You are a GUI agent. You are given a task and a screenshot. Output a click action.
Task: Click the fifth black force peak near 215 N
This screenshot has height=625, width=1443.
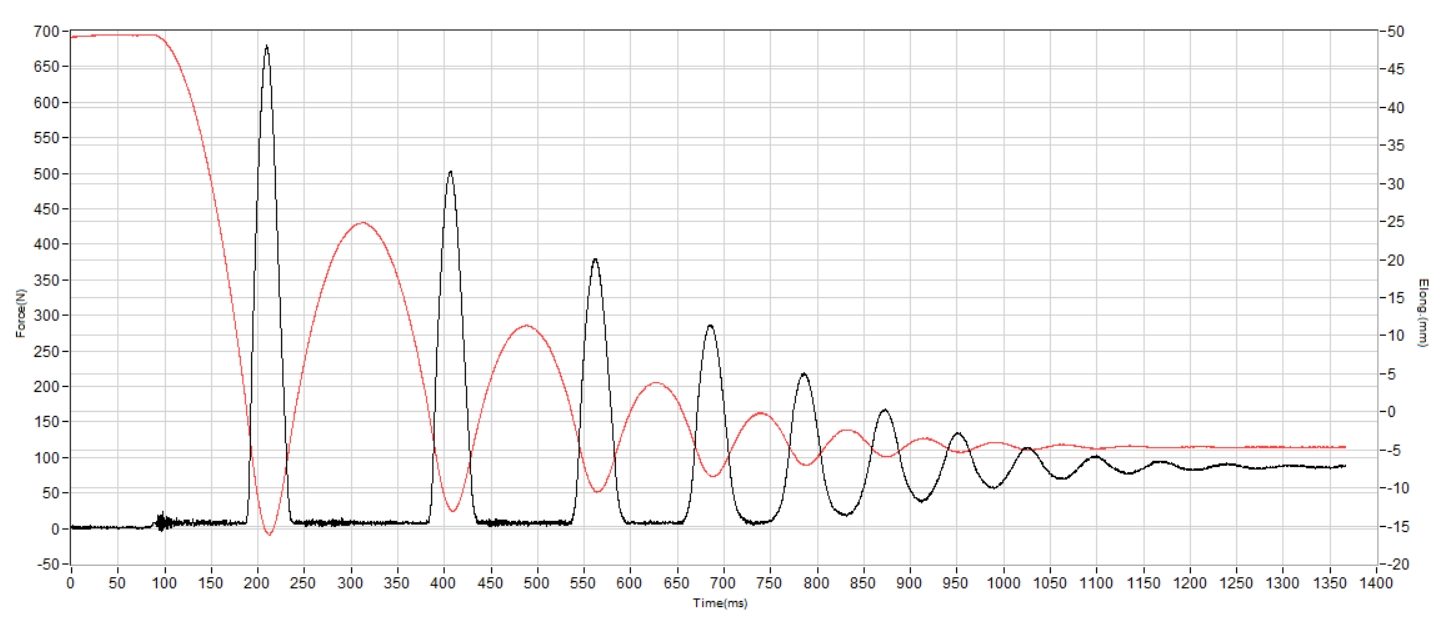click(804, 375)
